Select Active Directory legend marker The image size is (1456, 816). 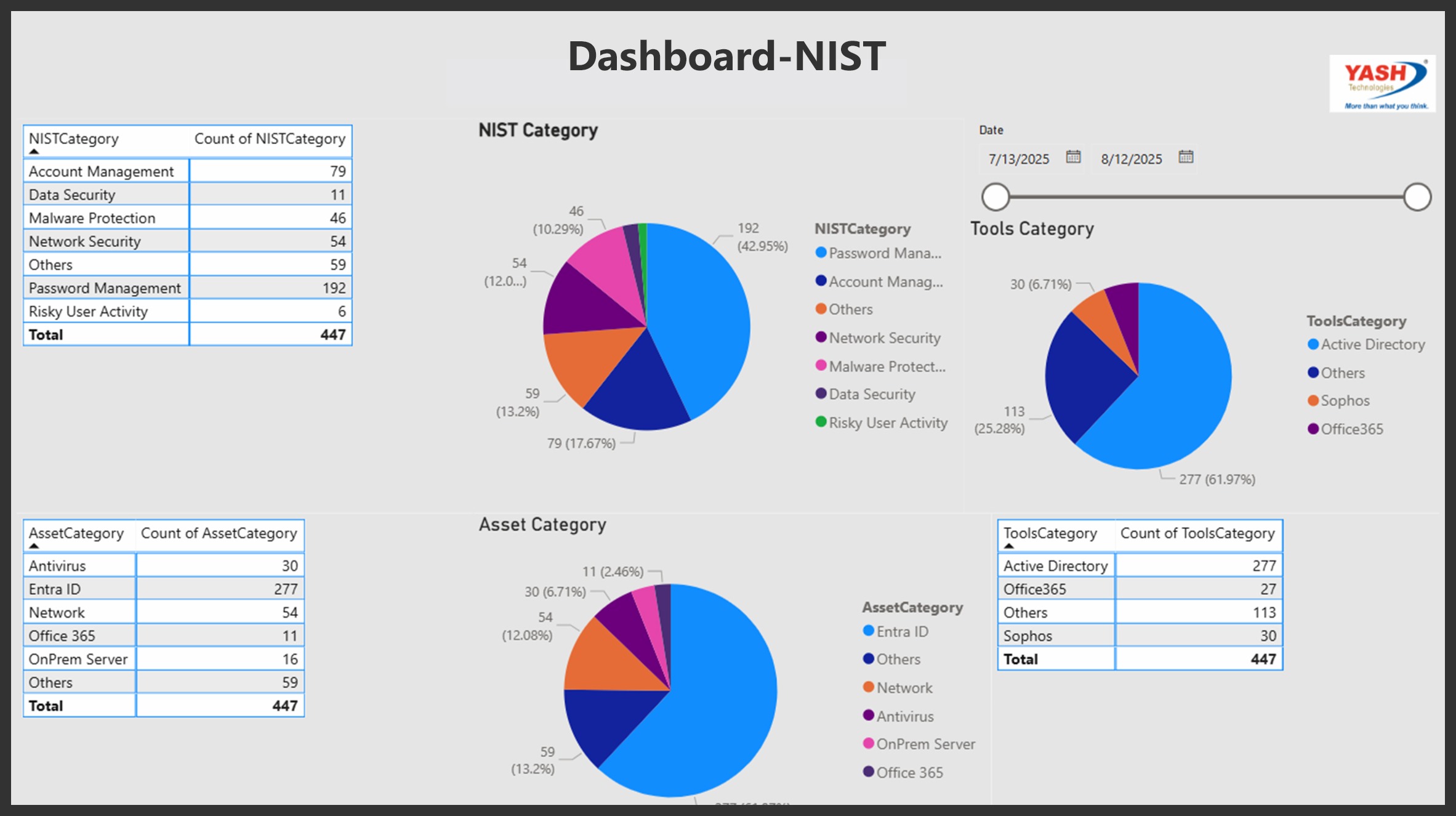[x=1313, y=344]
